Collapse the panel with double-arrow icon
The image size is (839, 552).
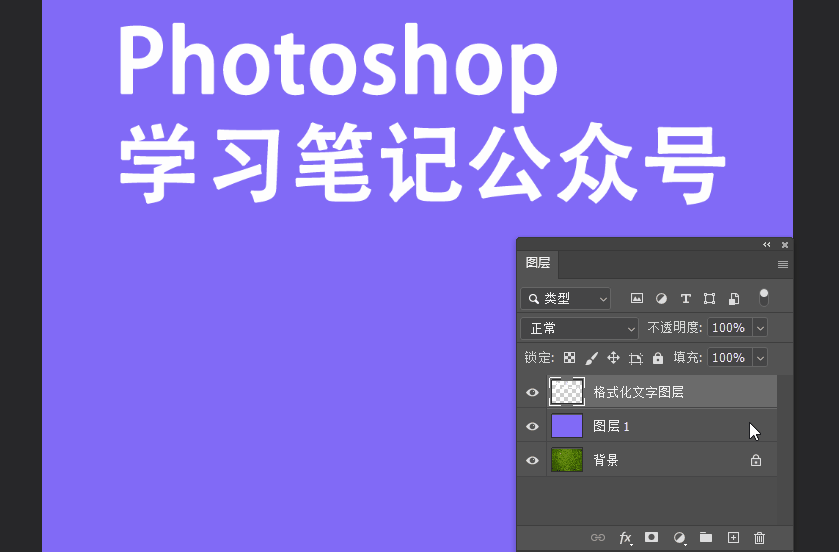pyautogui.click(x=767, y=244)
